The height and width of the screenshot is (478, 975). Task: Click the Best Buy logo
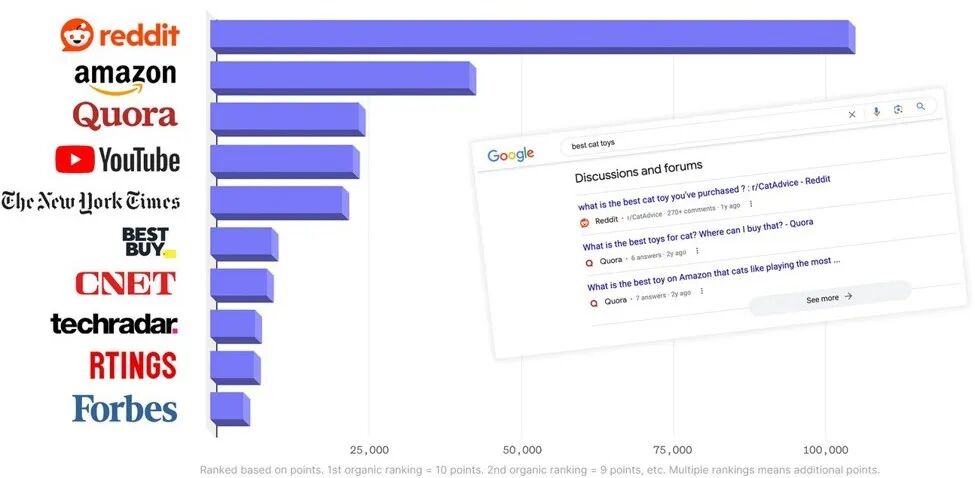coord(148,241)
